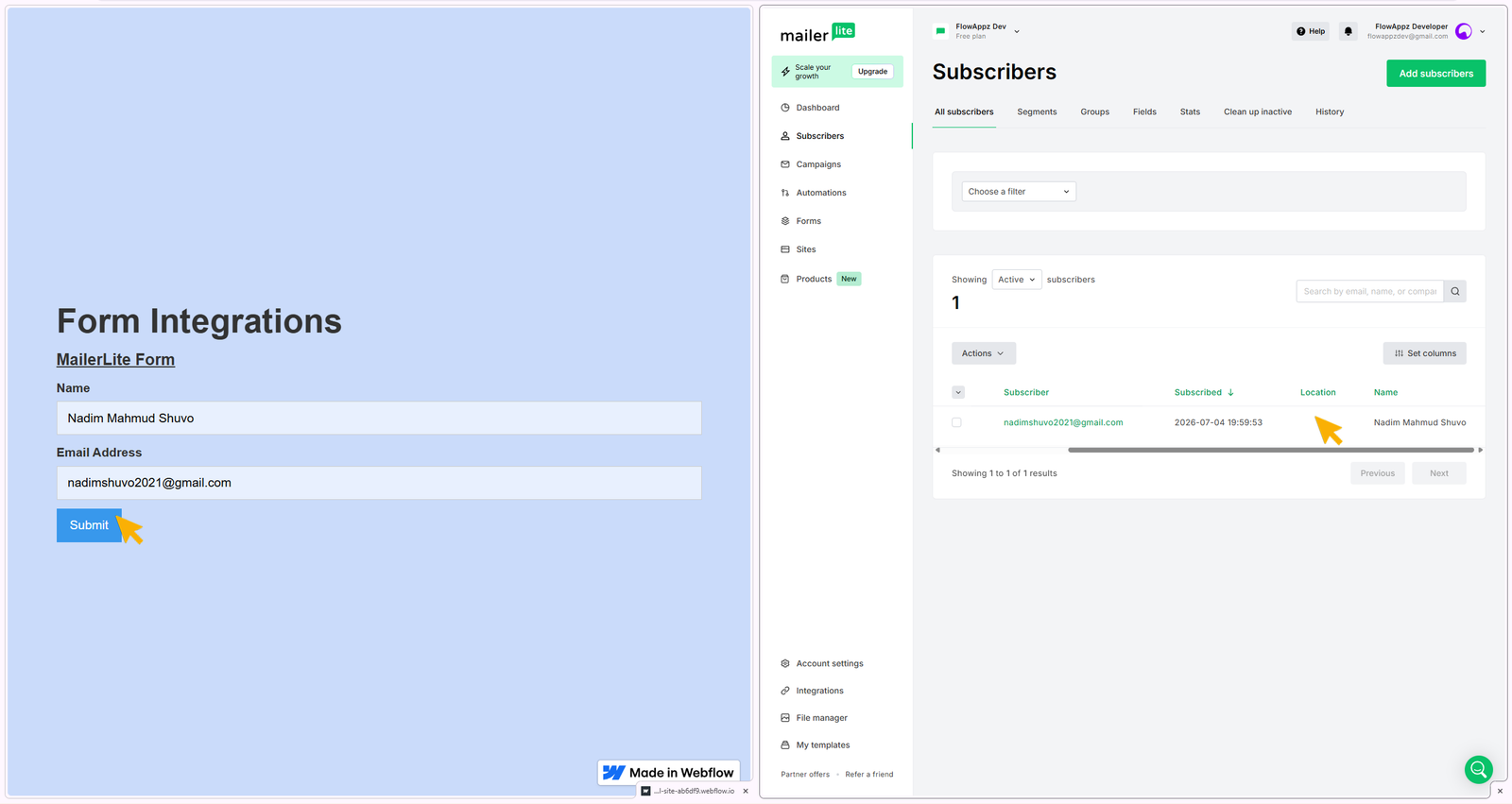This screenshot has width=1512, height=804.
Task: Click the Email Address input field
Action: [379, 483]
